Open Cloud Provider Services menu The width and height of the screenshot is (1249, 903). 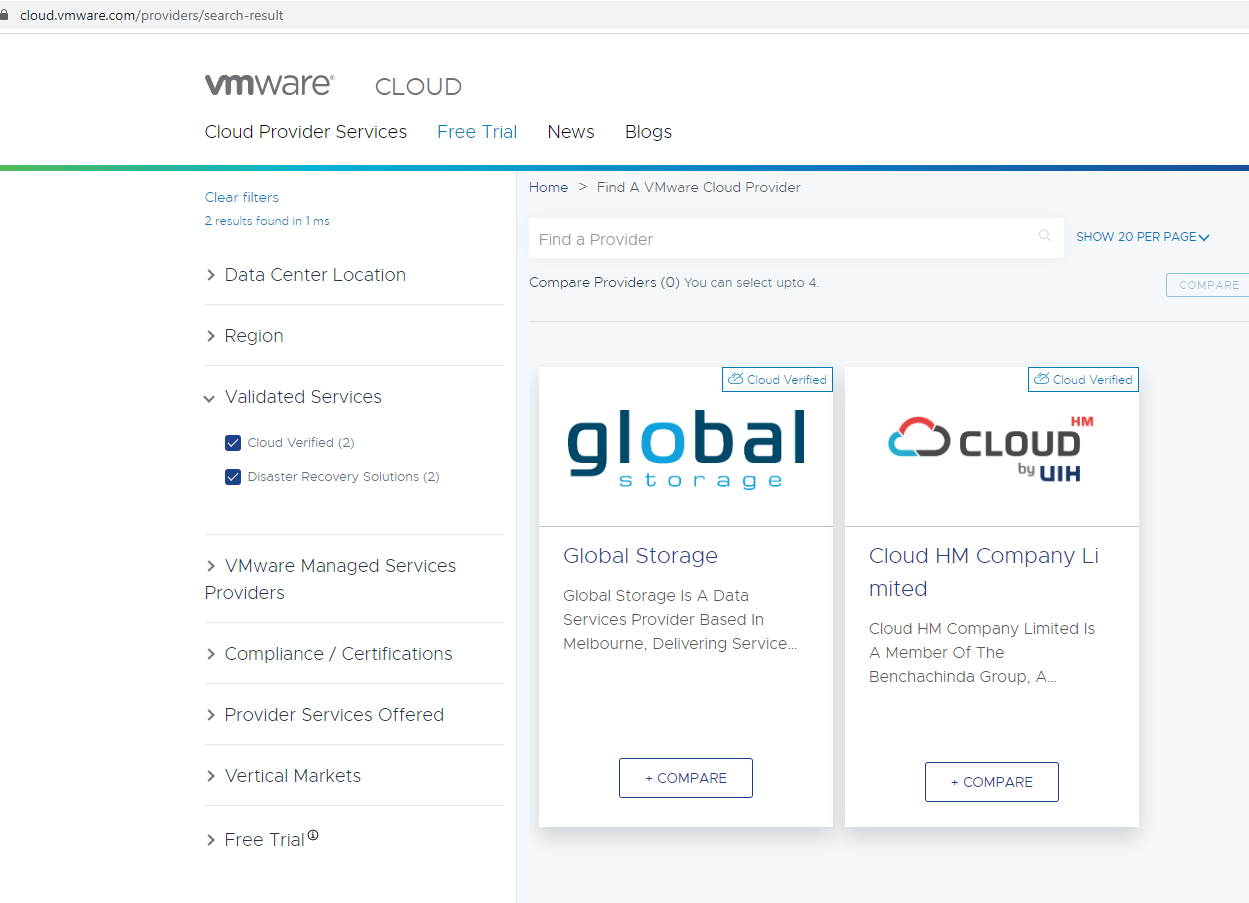[x=306, y=132]
